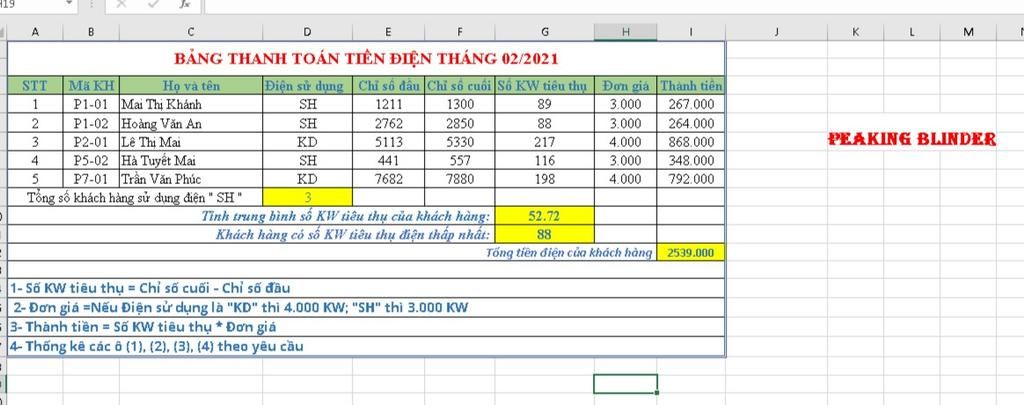
Task: Select the Điện sử dụng header cell
Action: click(x=308, y=86)
